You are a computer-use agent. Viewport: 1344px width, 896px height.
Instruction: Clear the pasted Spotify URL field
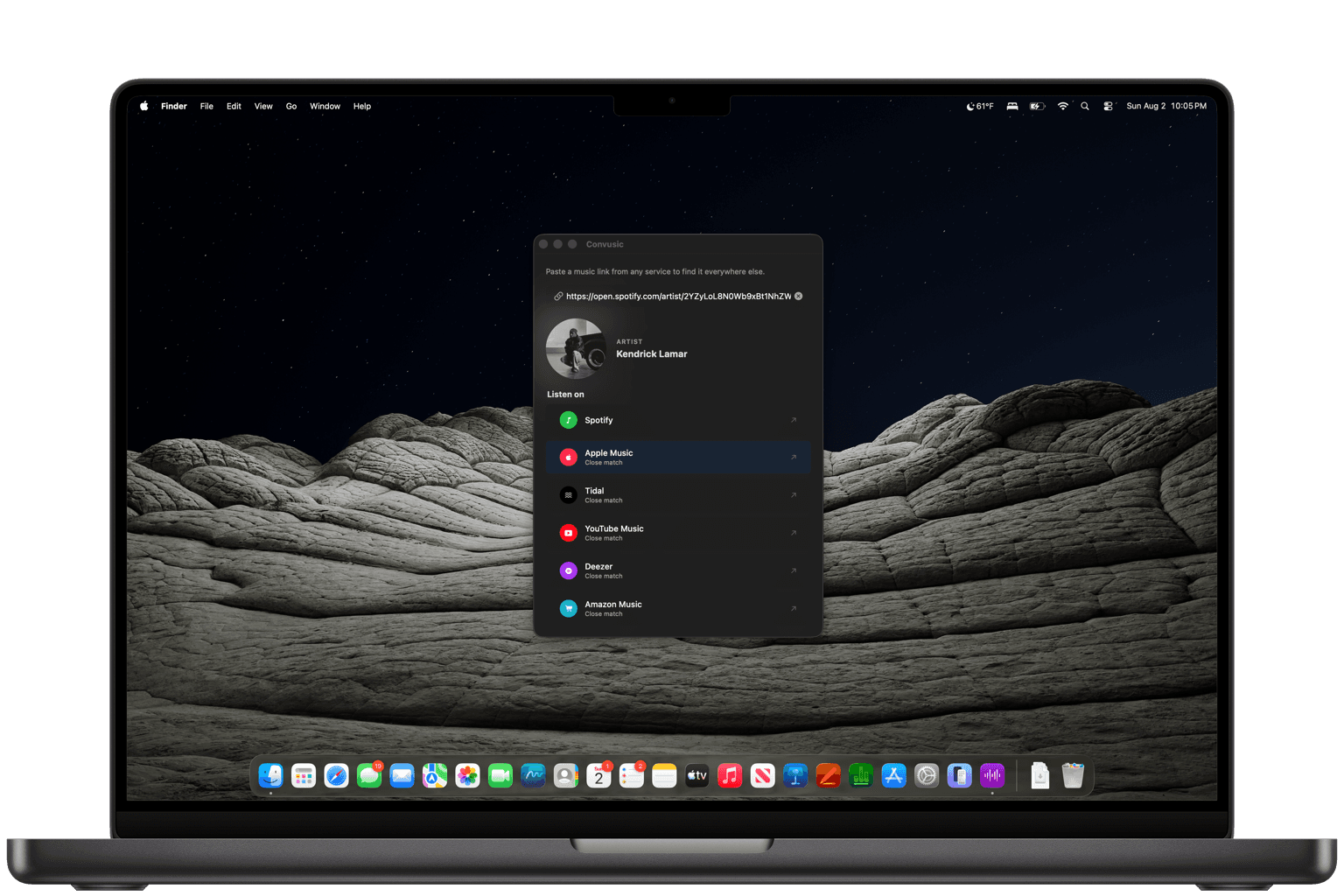[798, 296]
